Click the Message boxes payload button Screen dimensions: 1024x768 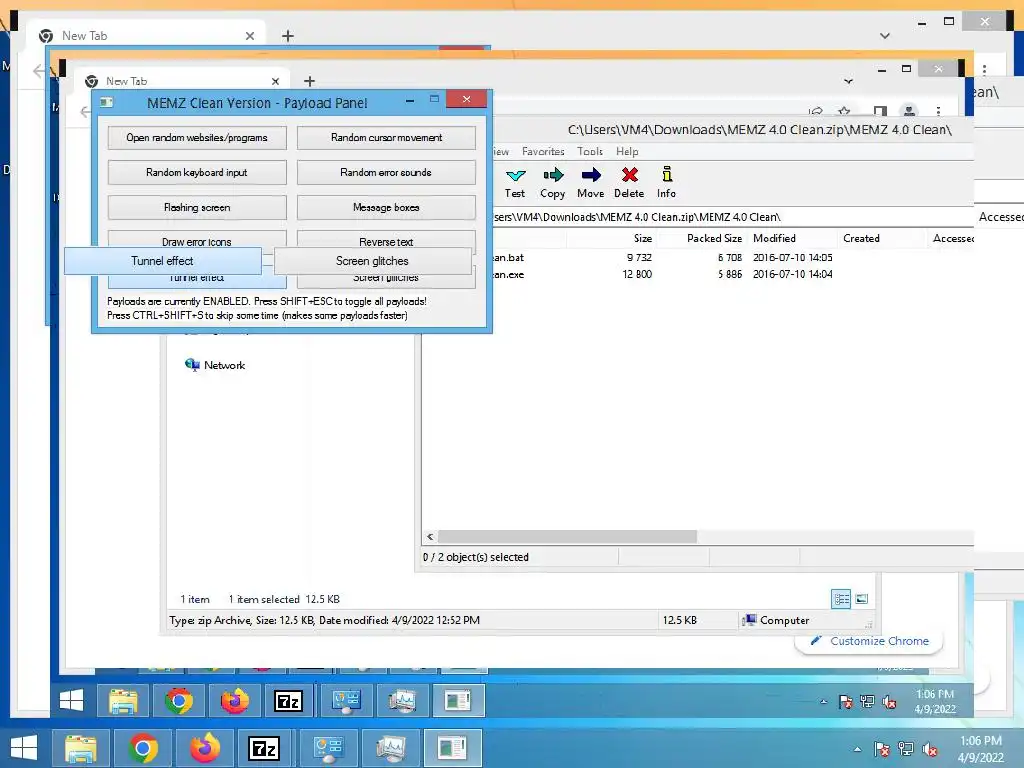(386, 208)
